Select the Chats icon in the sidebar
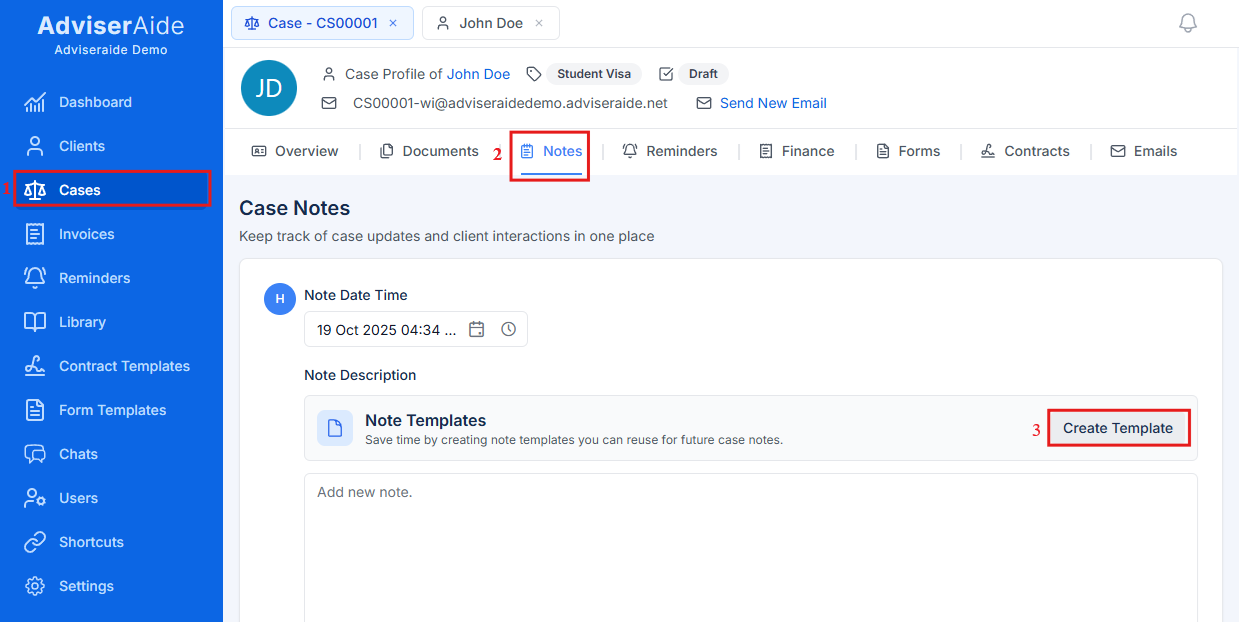1239x622 pixels. pyautogui.click(x=33, y=454)
